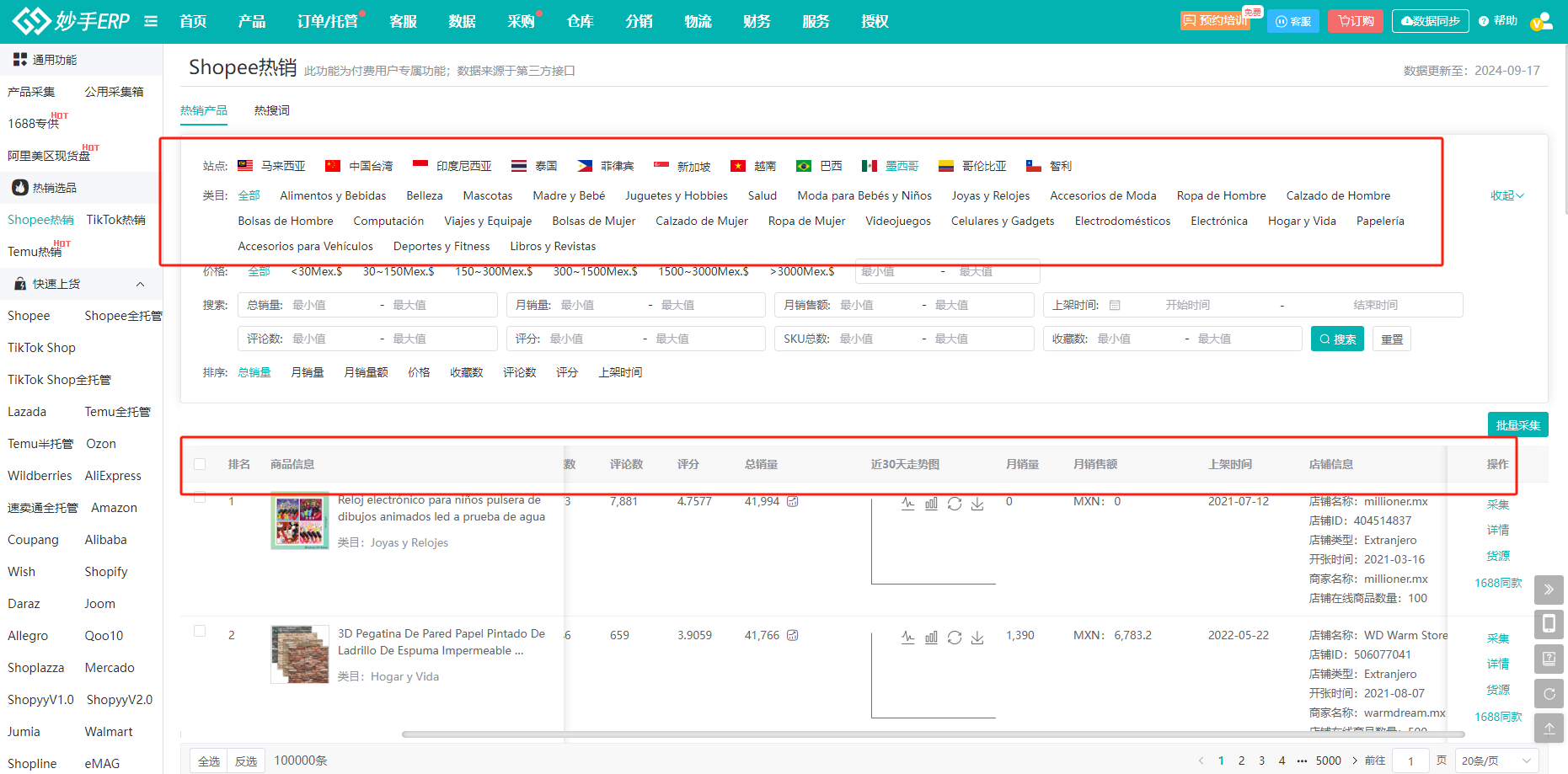Open the 订单/托管 top menu

(x=327, y=21)
